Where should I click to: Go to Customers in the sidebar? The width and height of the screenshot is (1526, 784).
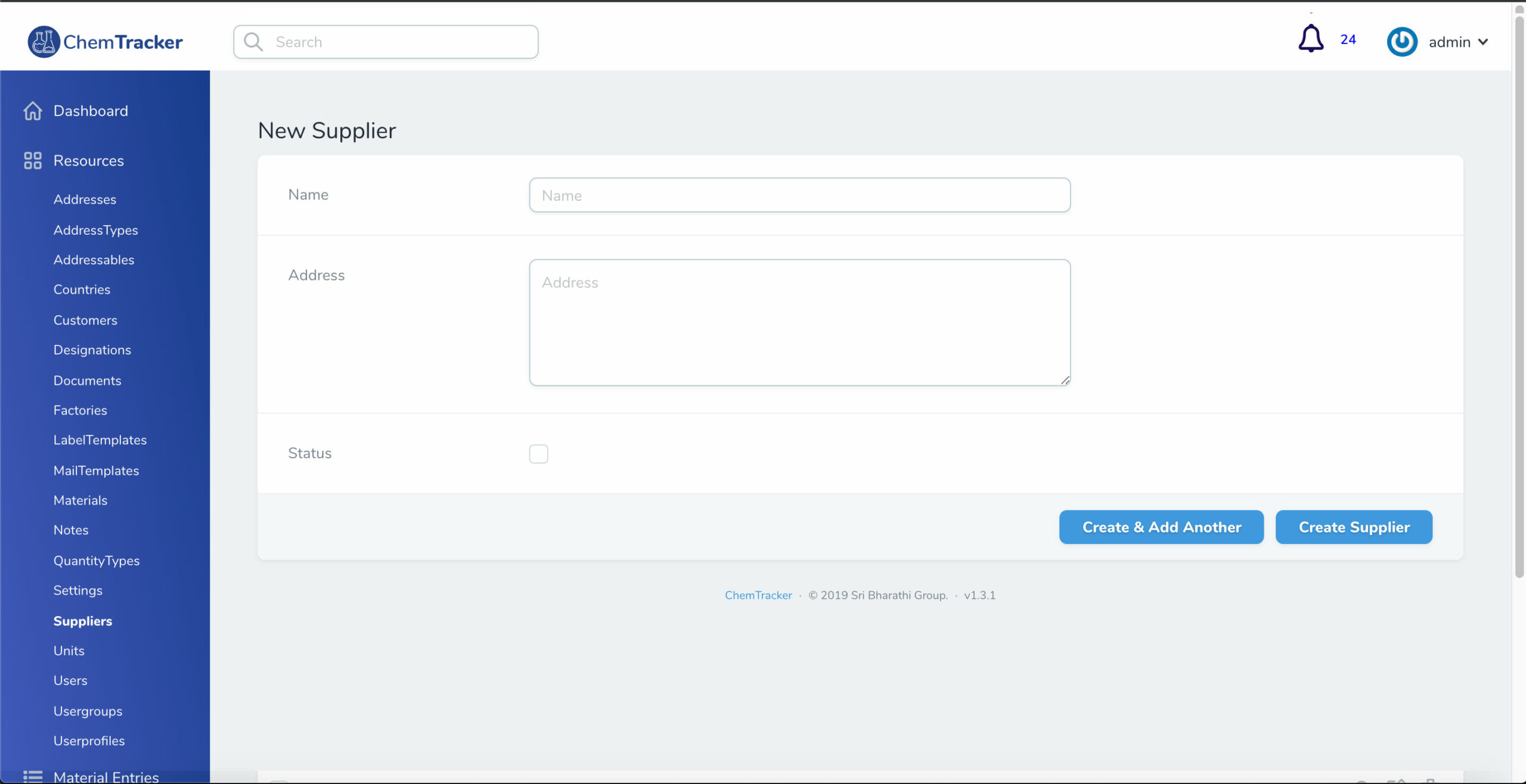click(85, 320)
